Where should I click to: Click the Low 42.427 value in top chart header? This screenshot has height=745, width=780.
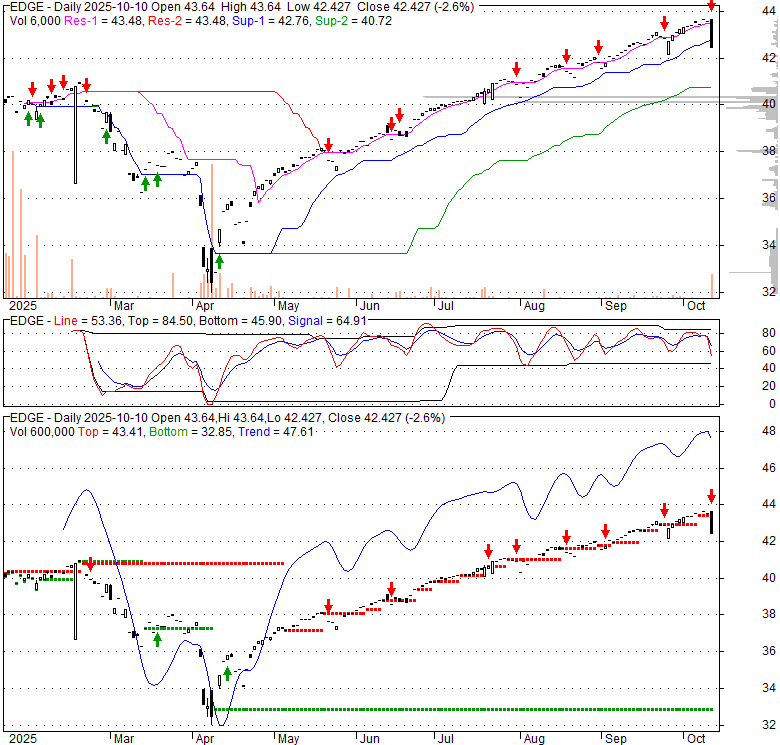pos(317,7)
